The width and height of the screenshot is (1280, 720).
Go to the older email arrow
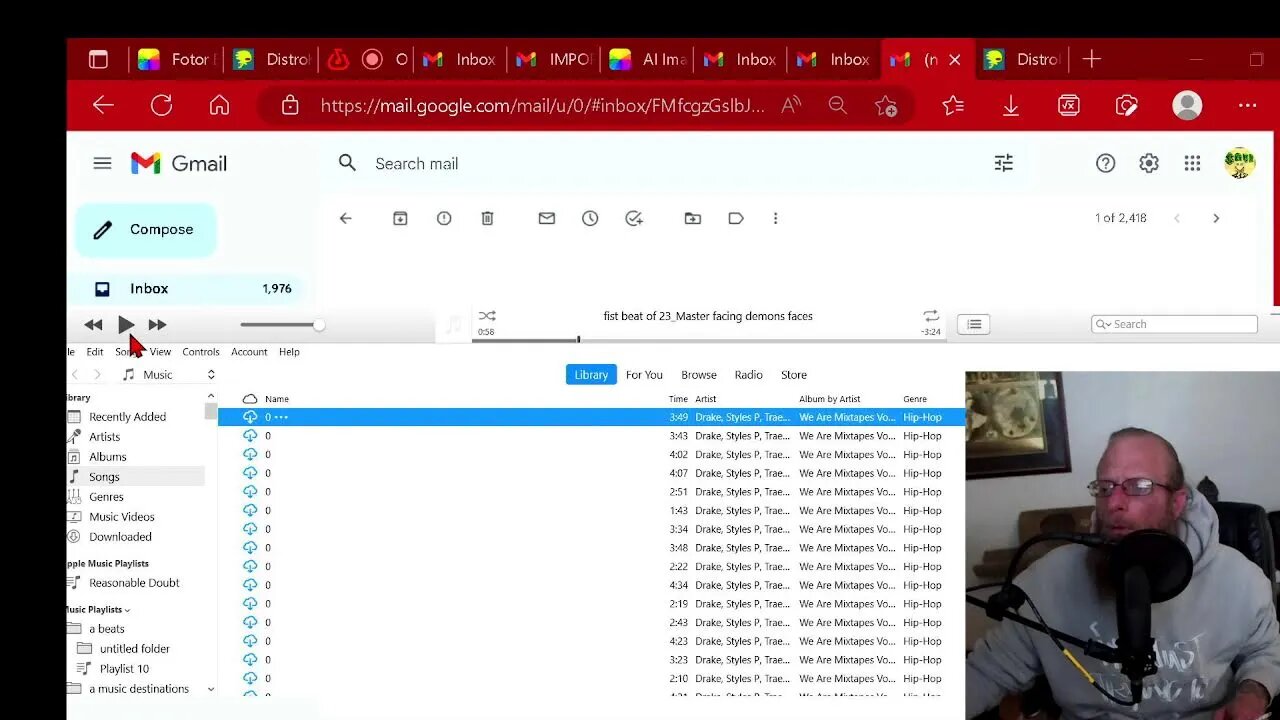[x=1216, y=218]
